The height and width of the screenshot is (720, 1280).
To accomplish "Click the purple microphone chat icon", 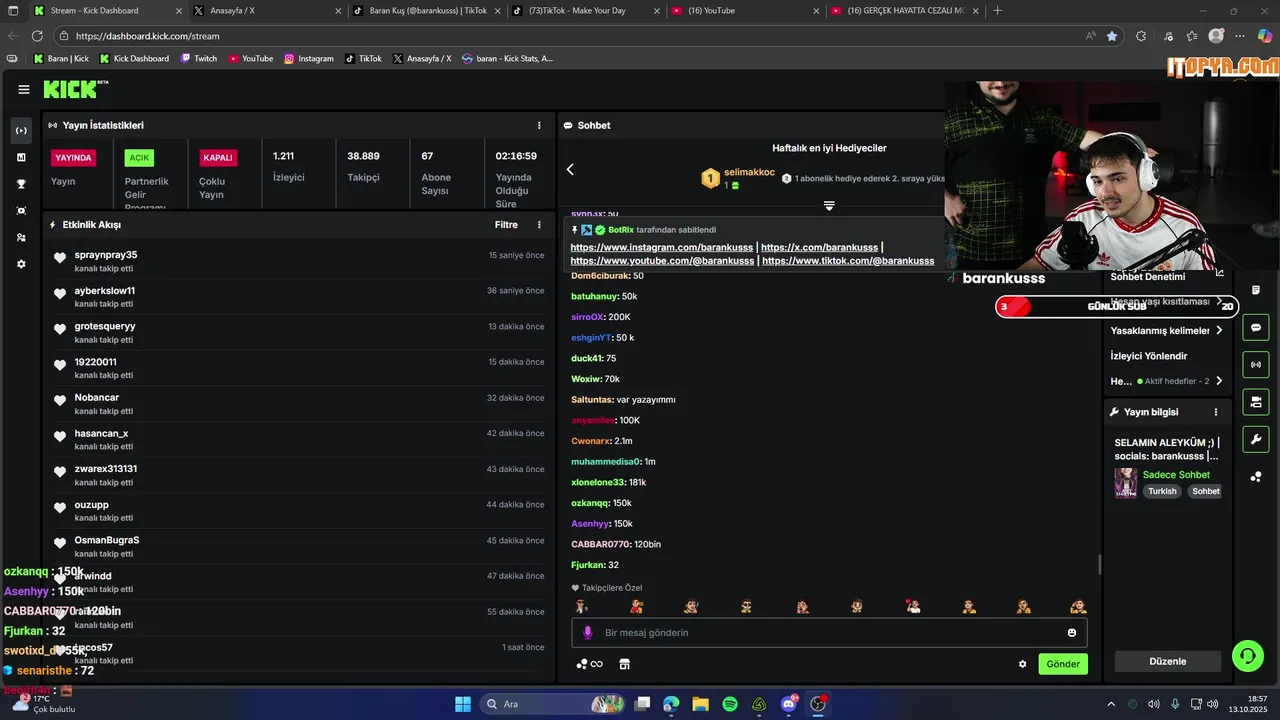I will coord(588,632).
